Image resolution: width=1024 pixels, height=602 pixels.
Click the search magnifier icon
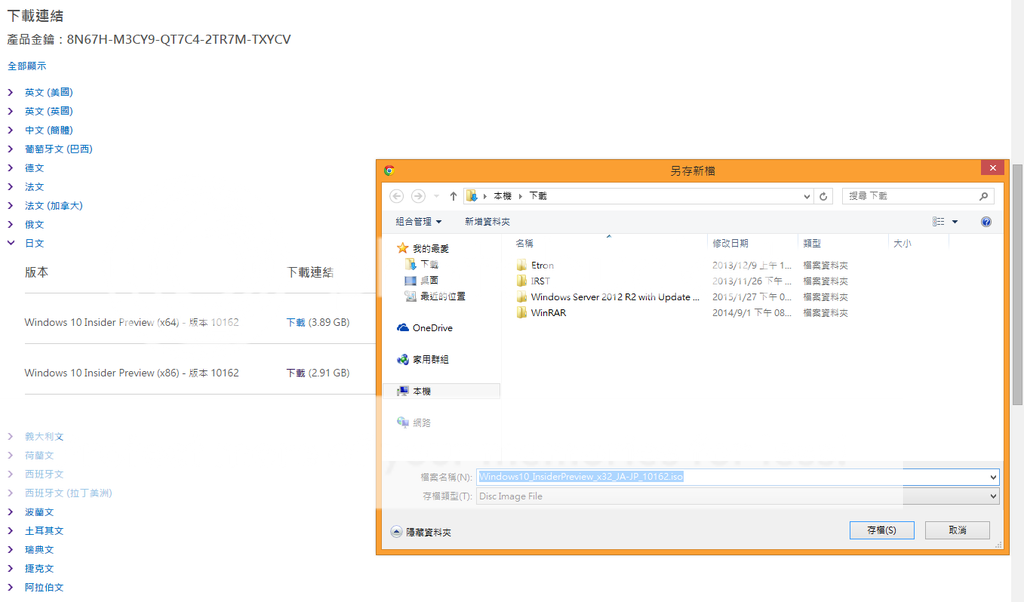(983, 196)
